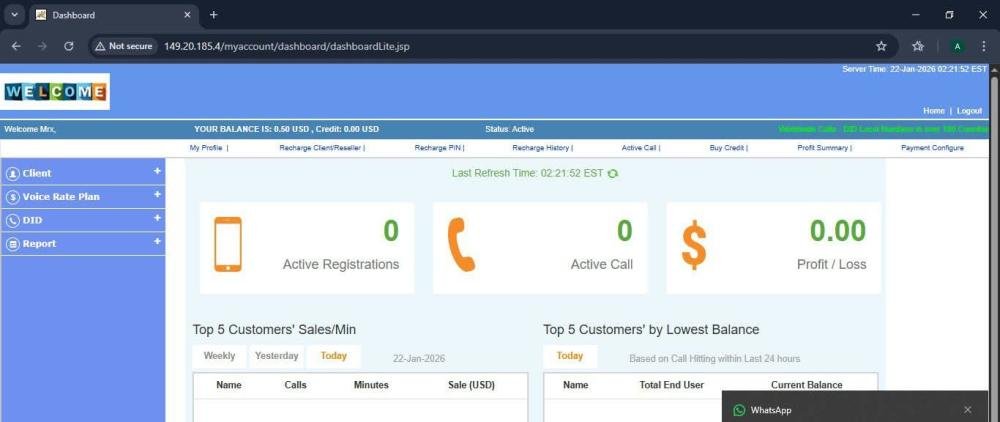Click the Not secure site information badge
This screenshot has height=422, width=1000.
[x=123, y=46]
